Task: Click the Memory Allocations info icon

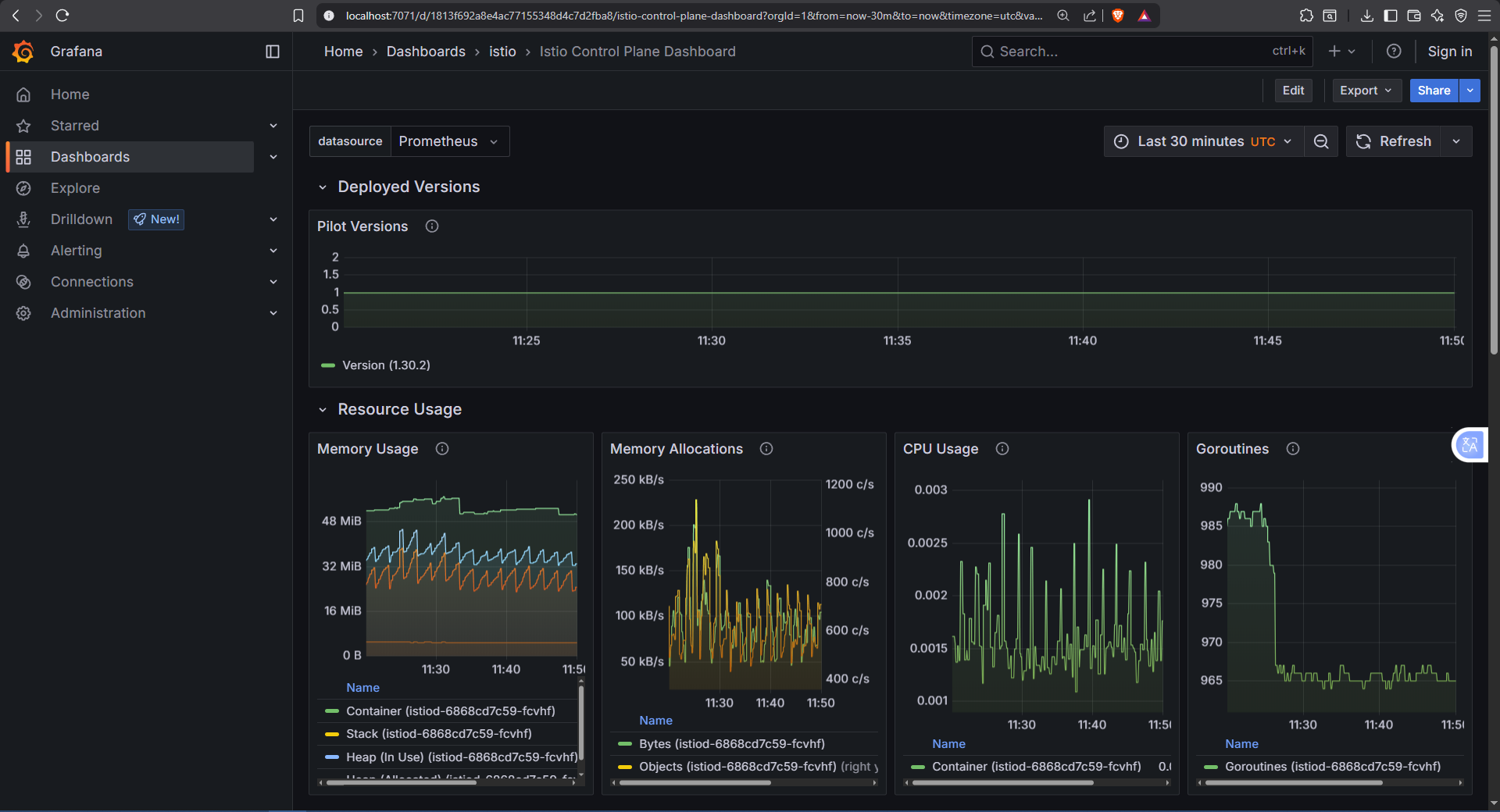Action: click(766, 449)
